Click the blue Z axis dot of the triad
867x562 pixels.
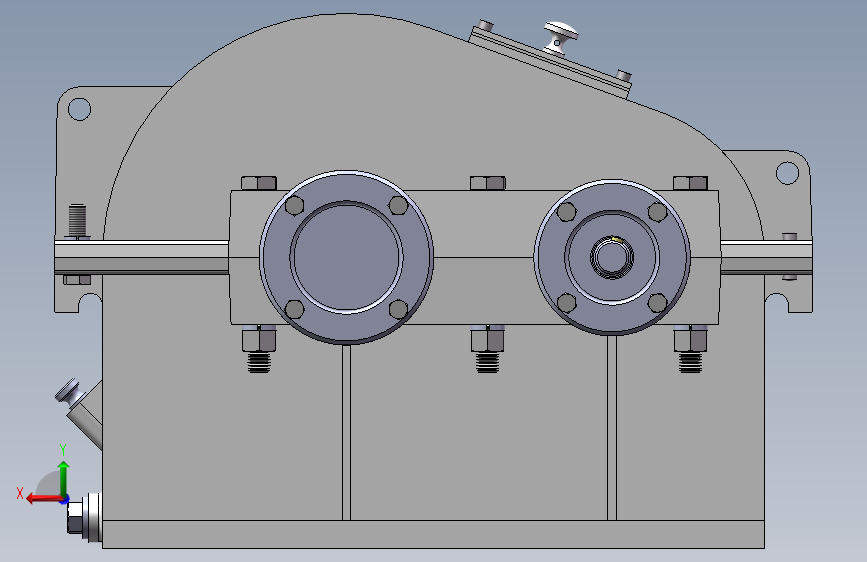65,500
